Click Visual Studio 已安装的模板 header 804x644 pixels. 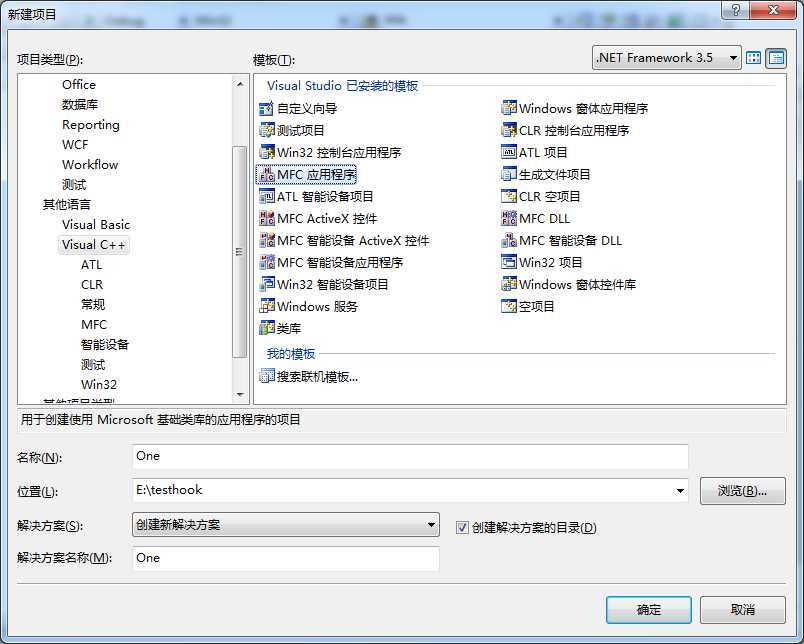[343, 86]
